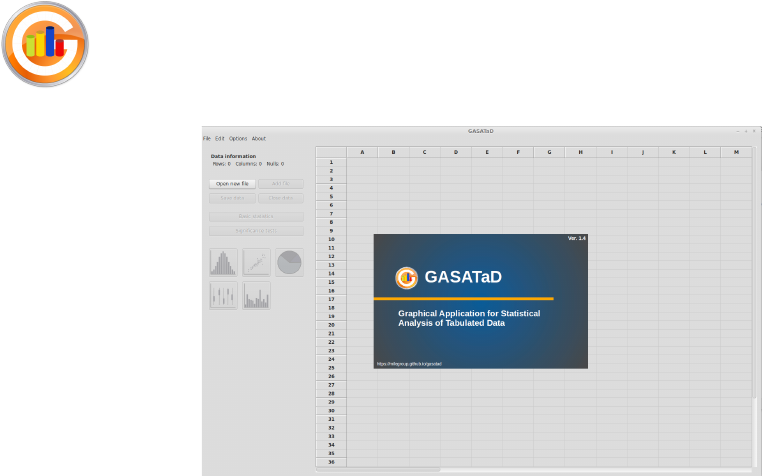
Task: Select row header 20
Action: [x=331, y=325]
